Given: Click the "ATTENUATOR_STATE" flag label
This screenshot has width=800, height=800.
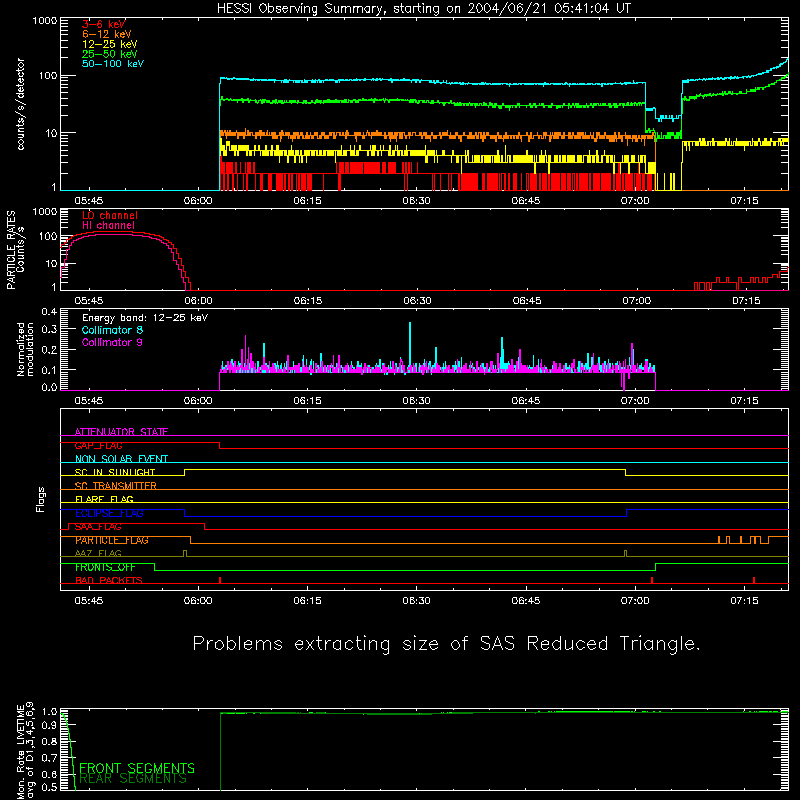Looking at the screenshot, I should pos(121,432).
